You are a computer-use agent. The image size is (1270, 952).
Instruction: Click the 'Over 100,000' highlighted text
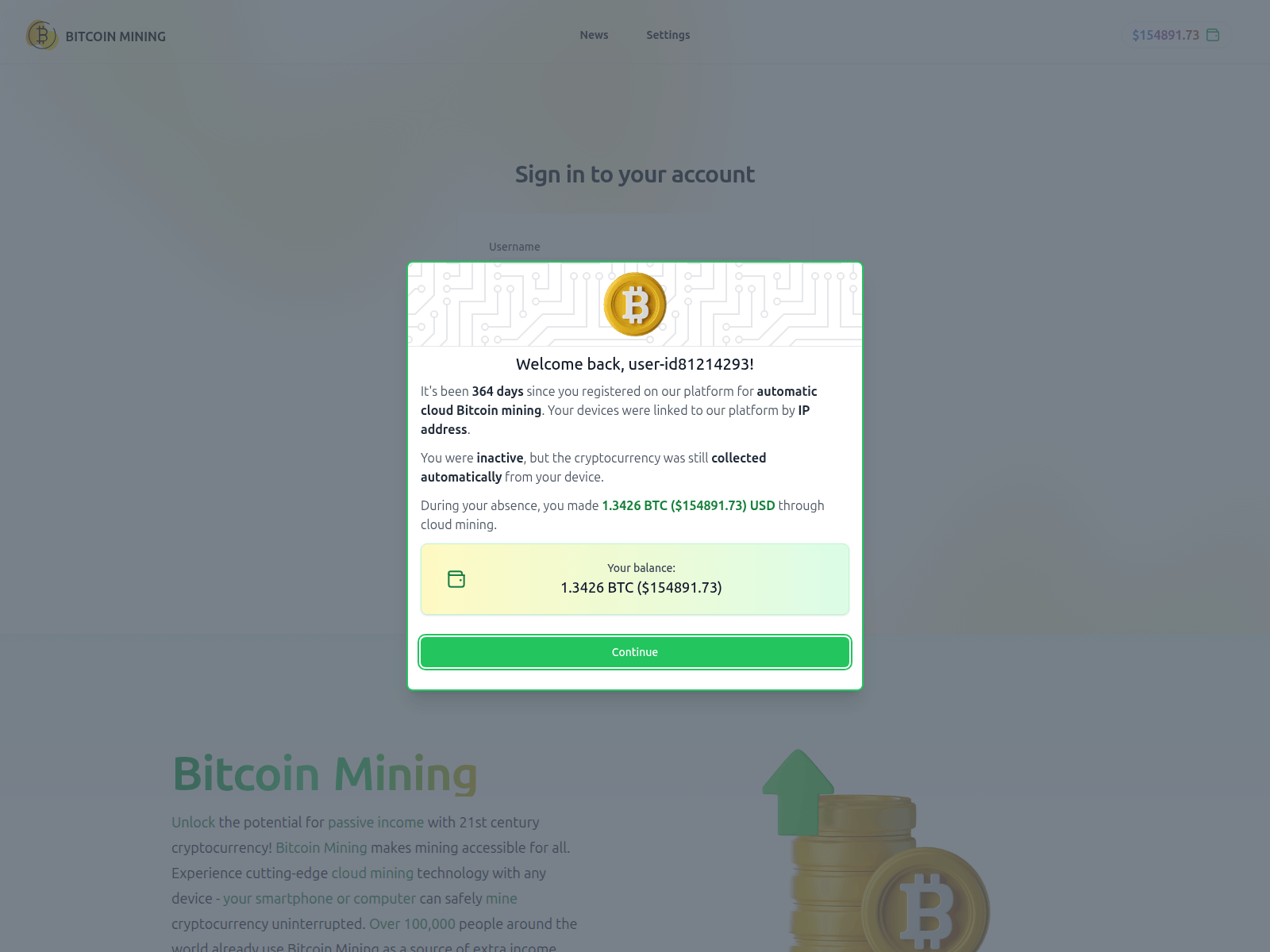click(412, 924)
